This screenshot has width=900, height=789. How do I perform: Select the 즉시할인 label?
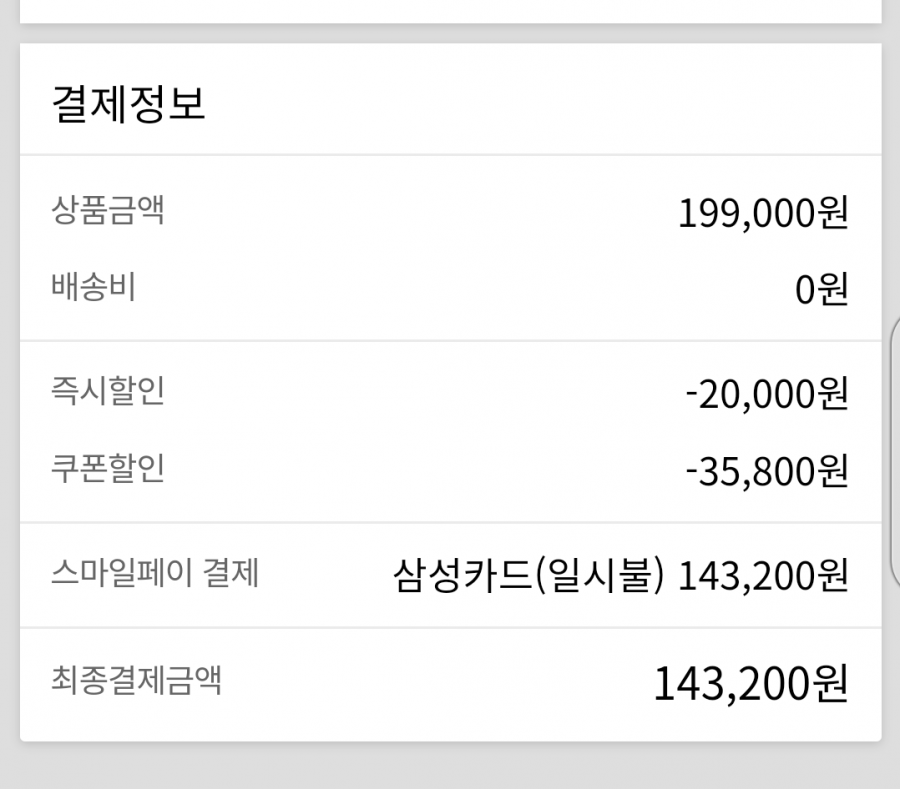point(108,391)
